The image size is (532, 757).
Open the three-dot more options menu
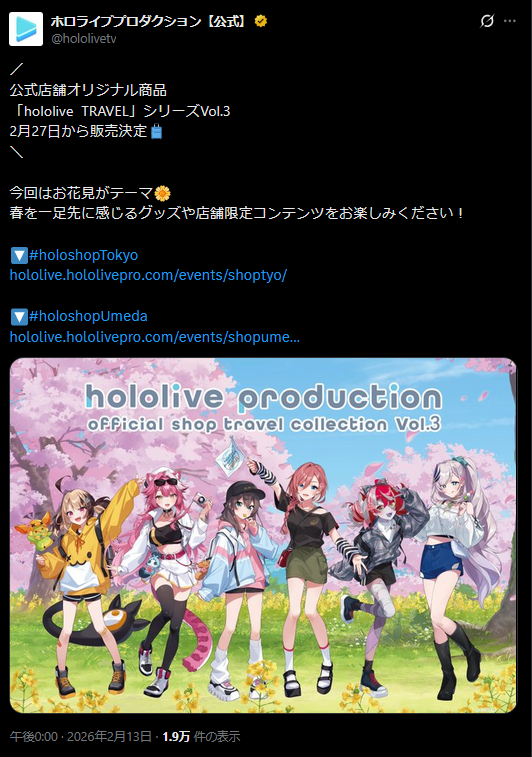coord(510,21)
